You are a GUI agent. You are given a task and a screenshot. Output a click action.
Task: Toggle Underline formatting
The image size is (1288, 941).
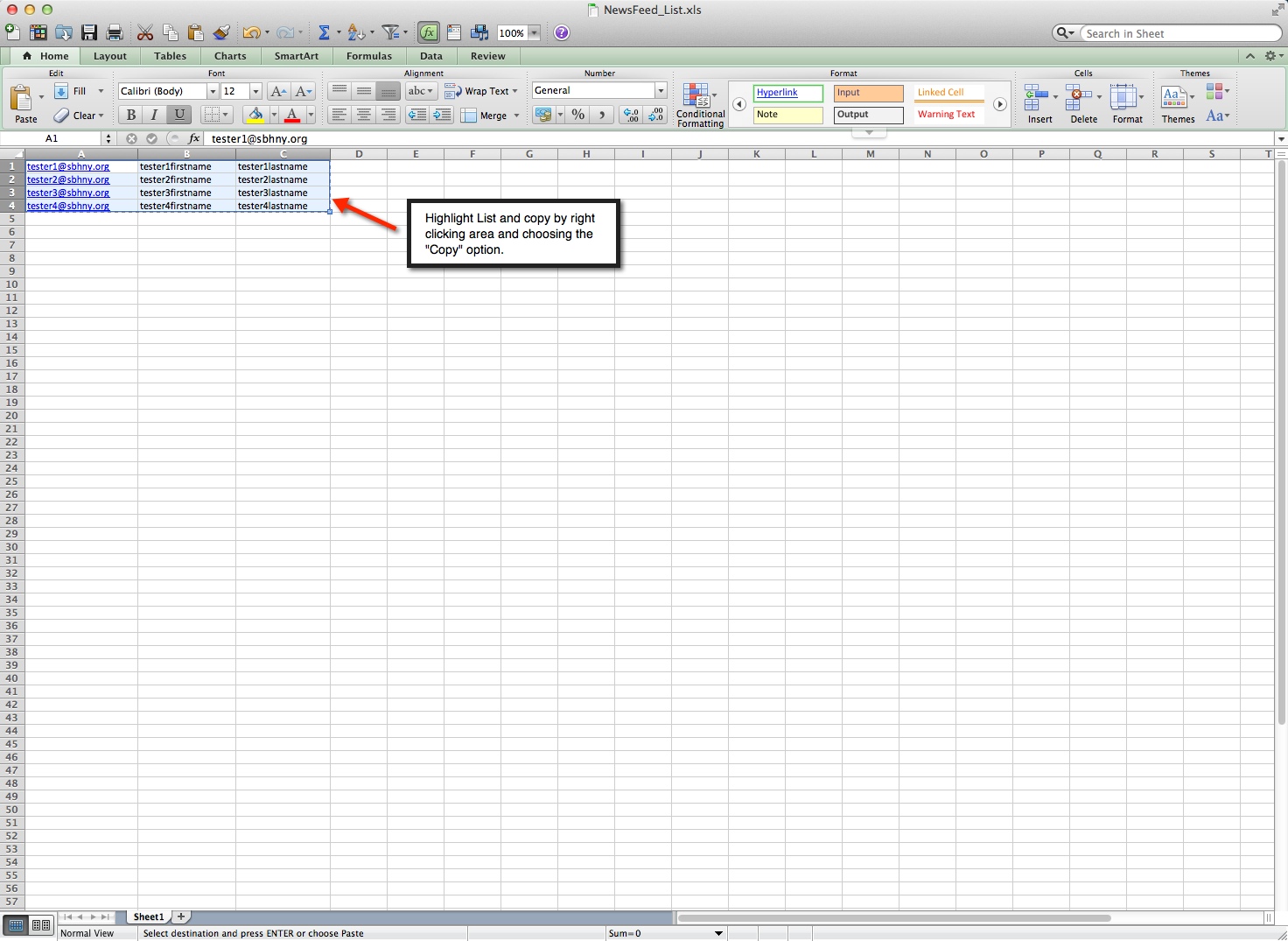(179, 115)
